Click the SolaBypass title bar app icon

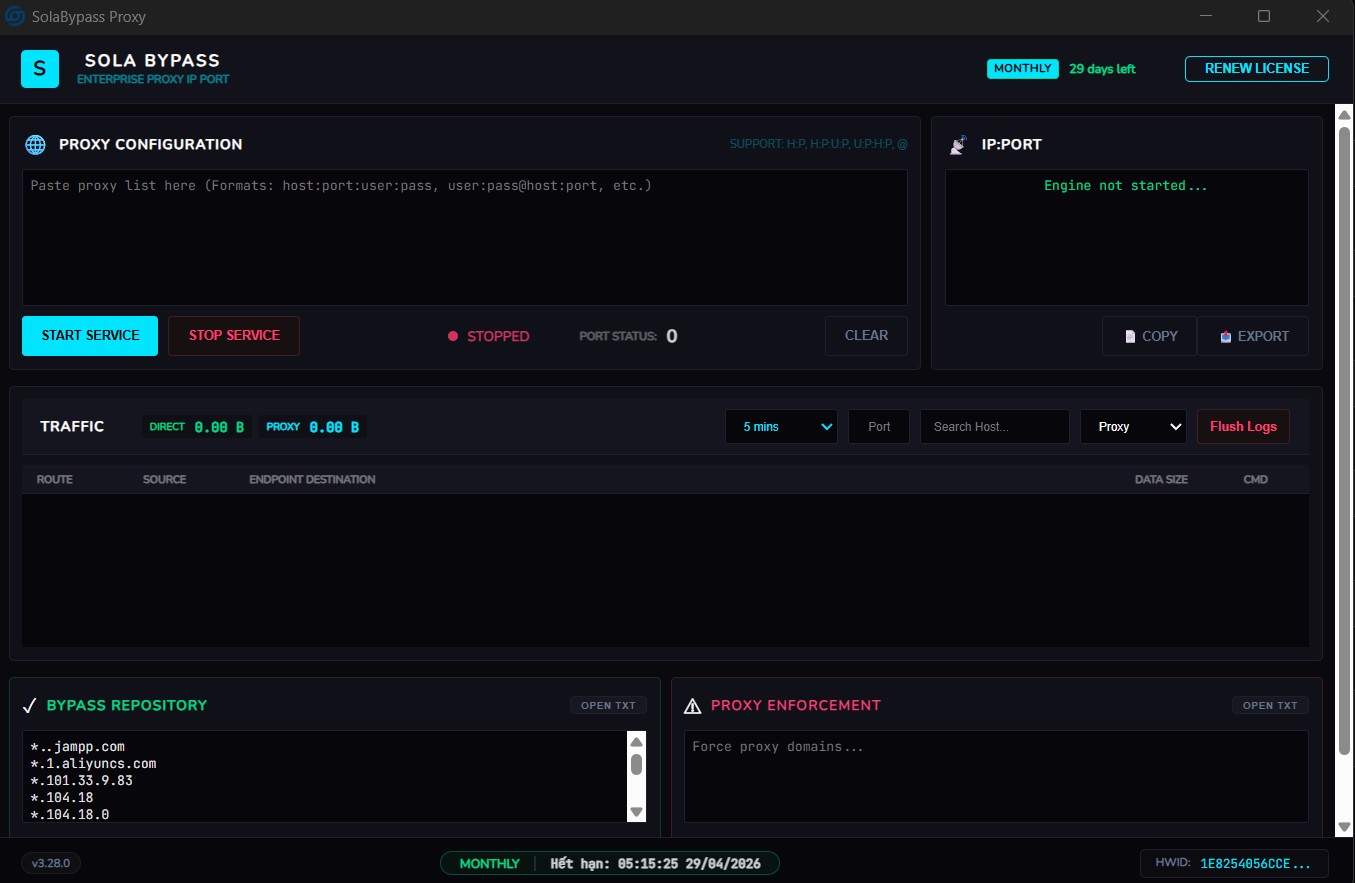(16, 16)
